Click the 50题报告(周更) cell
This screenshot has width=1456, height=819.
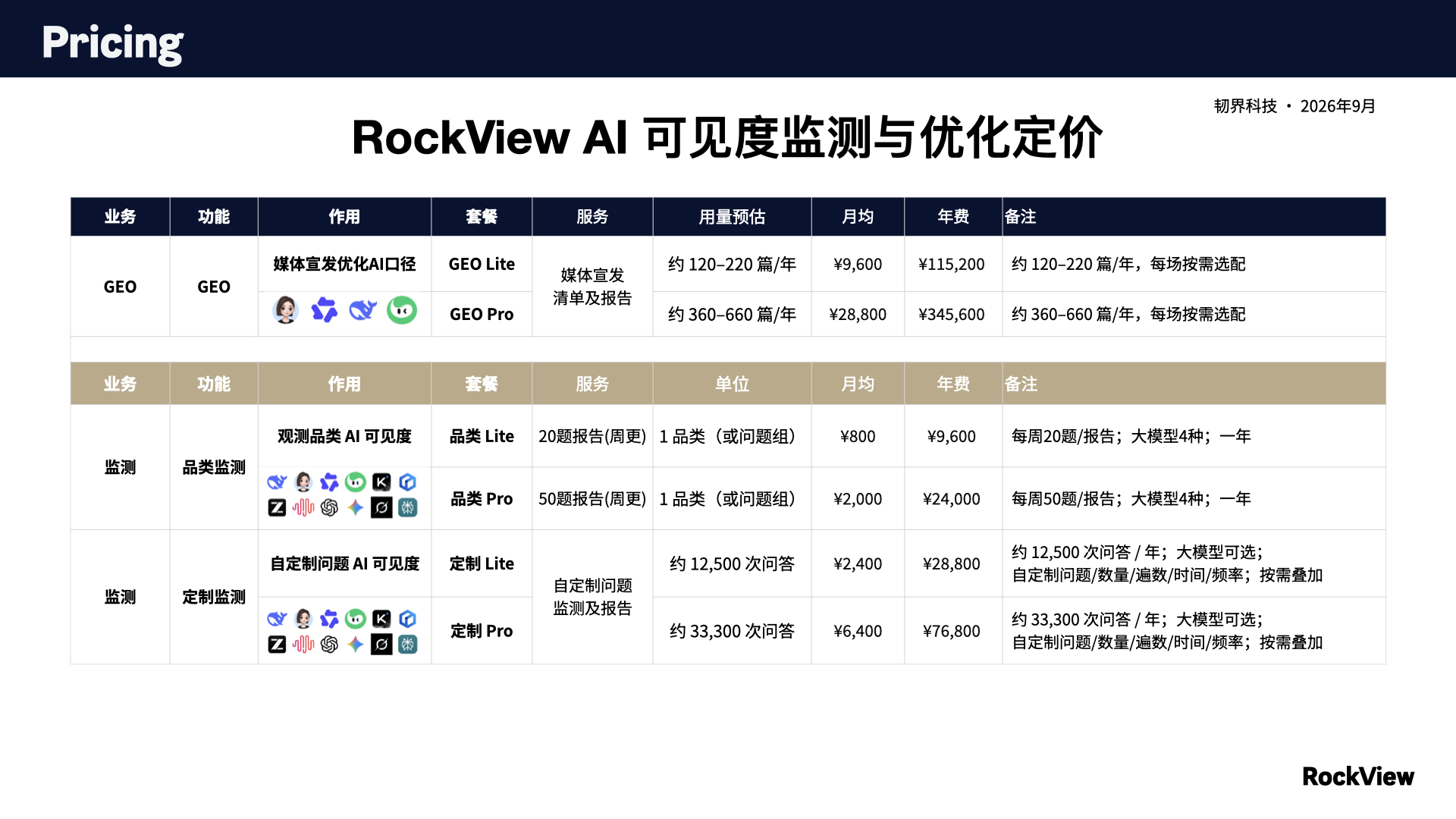click(592, 499)
